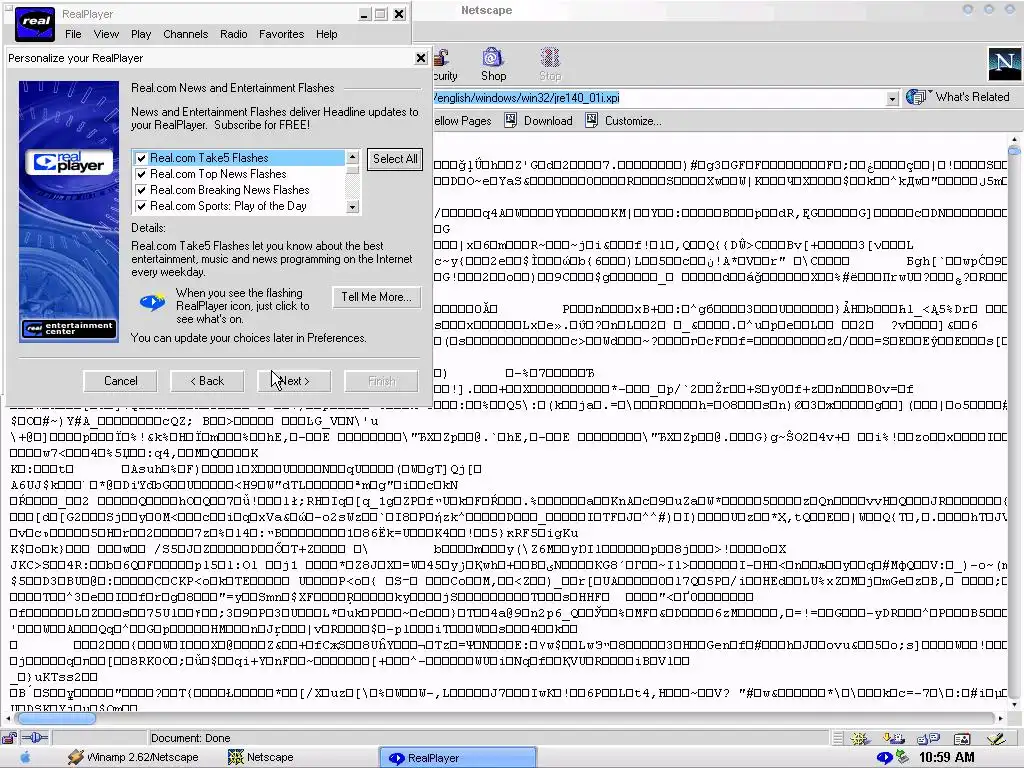Open the Netscape URL history dropdown arrow
1024x768 pixels.
tap(892, 99)
